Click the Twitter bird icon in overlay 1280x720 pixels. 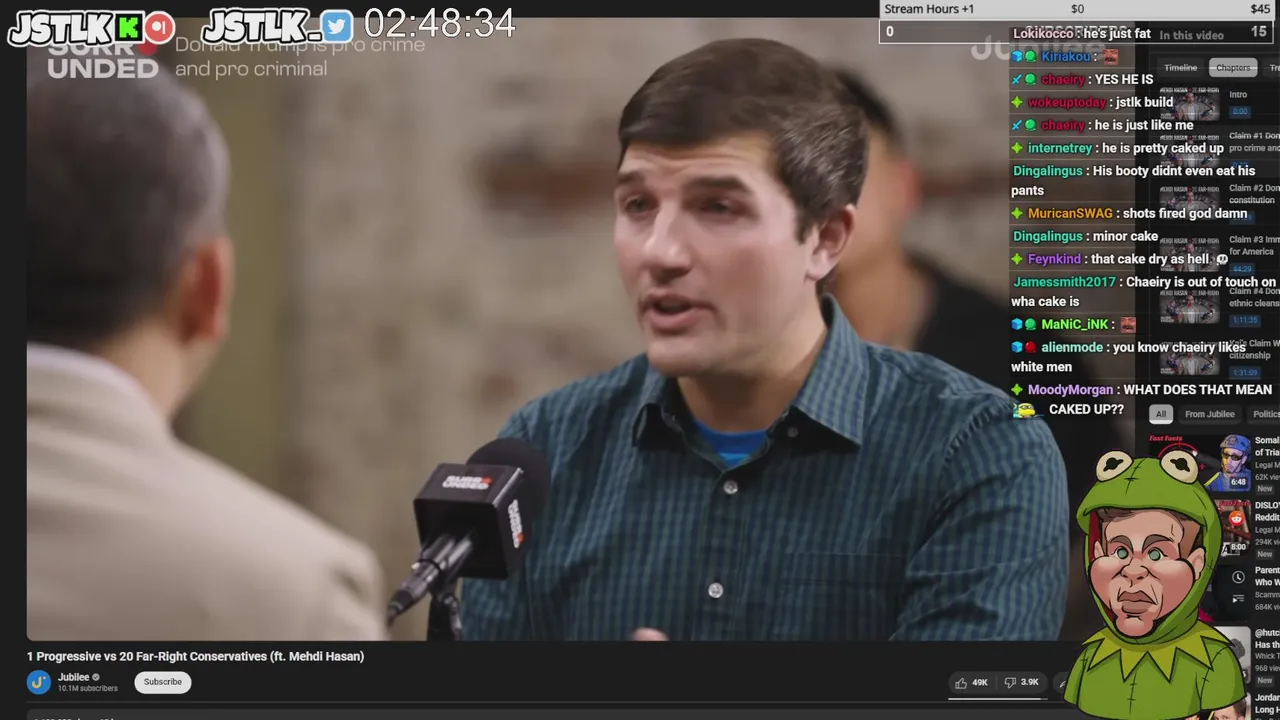[337, 26]
